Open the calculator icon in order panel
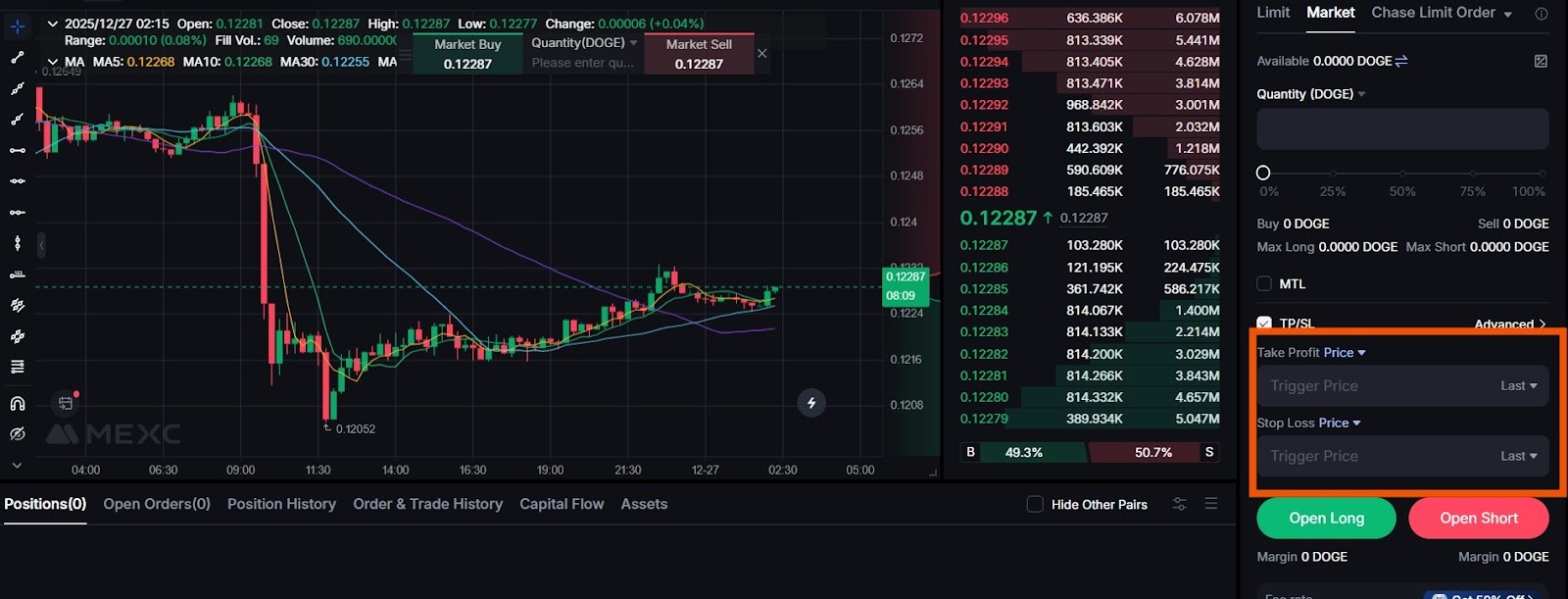Viewport: 1568px width, 599px height. pos(1541,61)
